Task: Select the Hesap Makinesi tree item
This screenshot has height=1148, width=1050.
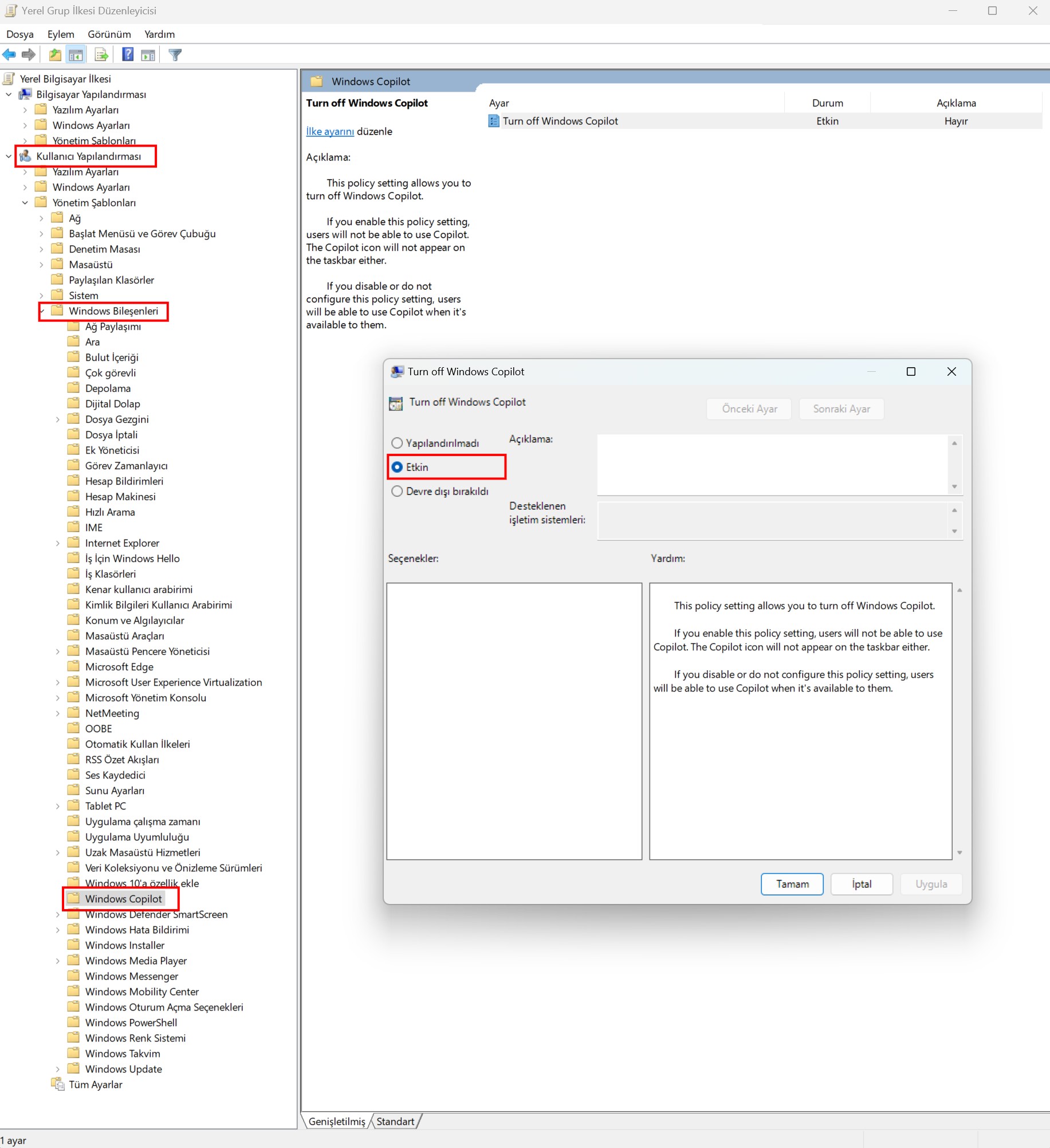Action: tap(120, 497)
